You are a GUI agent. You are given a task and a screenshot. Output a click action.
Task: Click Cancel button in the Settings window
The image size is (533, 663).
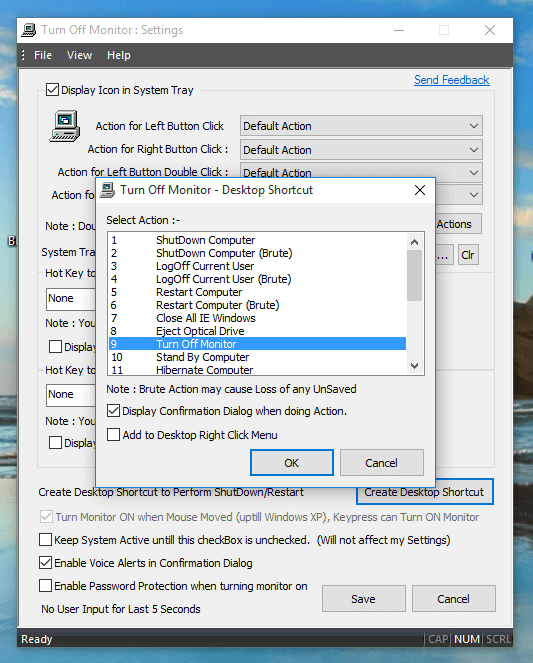pyautogui.click(x=454, y=599)
